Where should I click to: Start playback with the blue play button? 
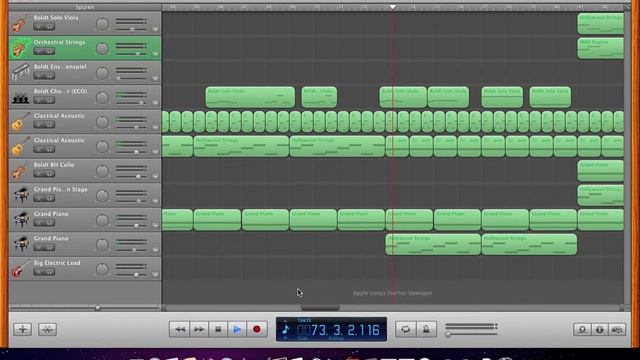click(x=237, y=329)
